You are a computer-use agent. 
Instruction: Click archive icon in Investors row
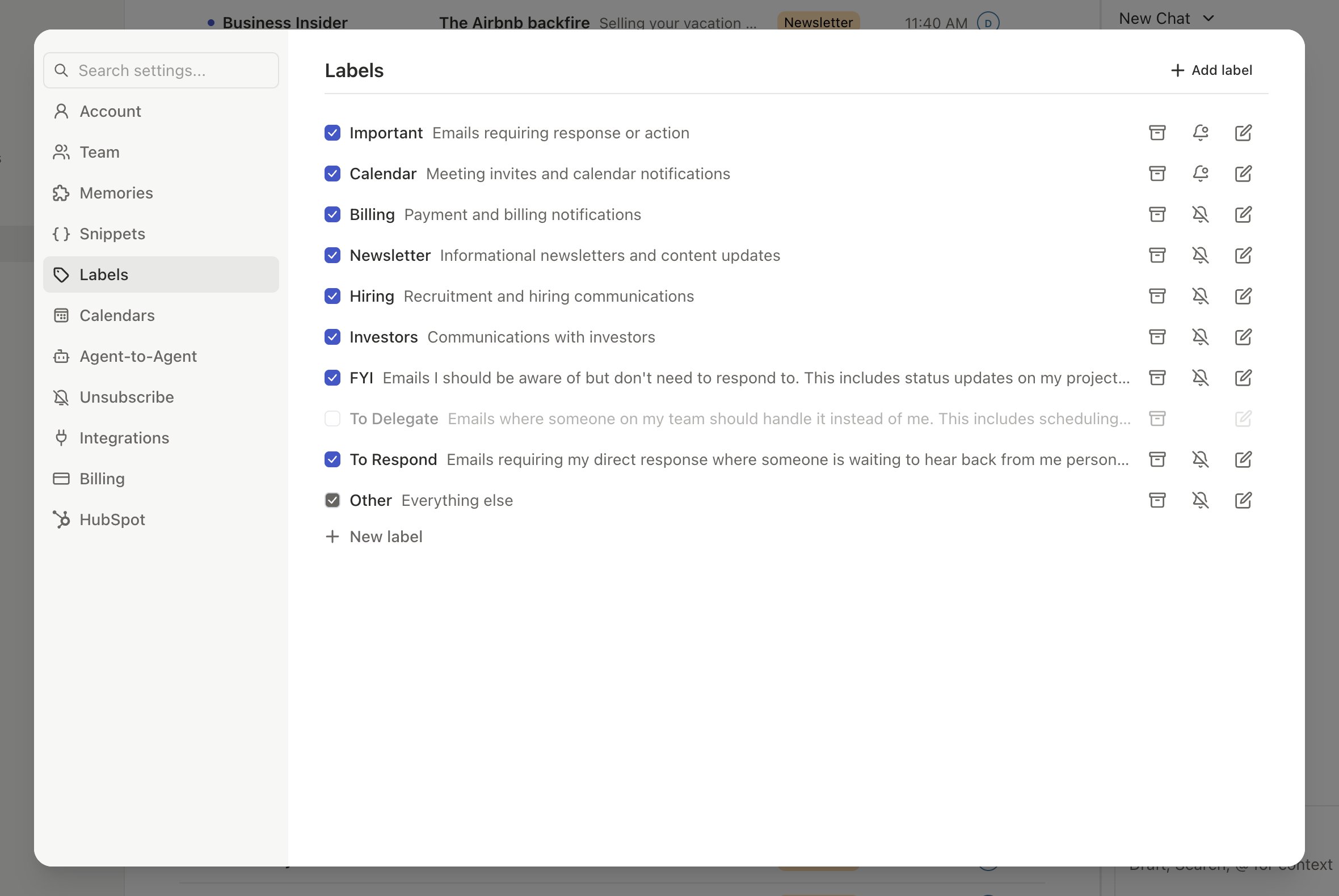[x=1157, y=337]
